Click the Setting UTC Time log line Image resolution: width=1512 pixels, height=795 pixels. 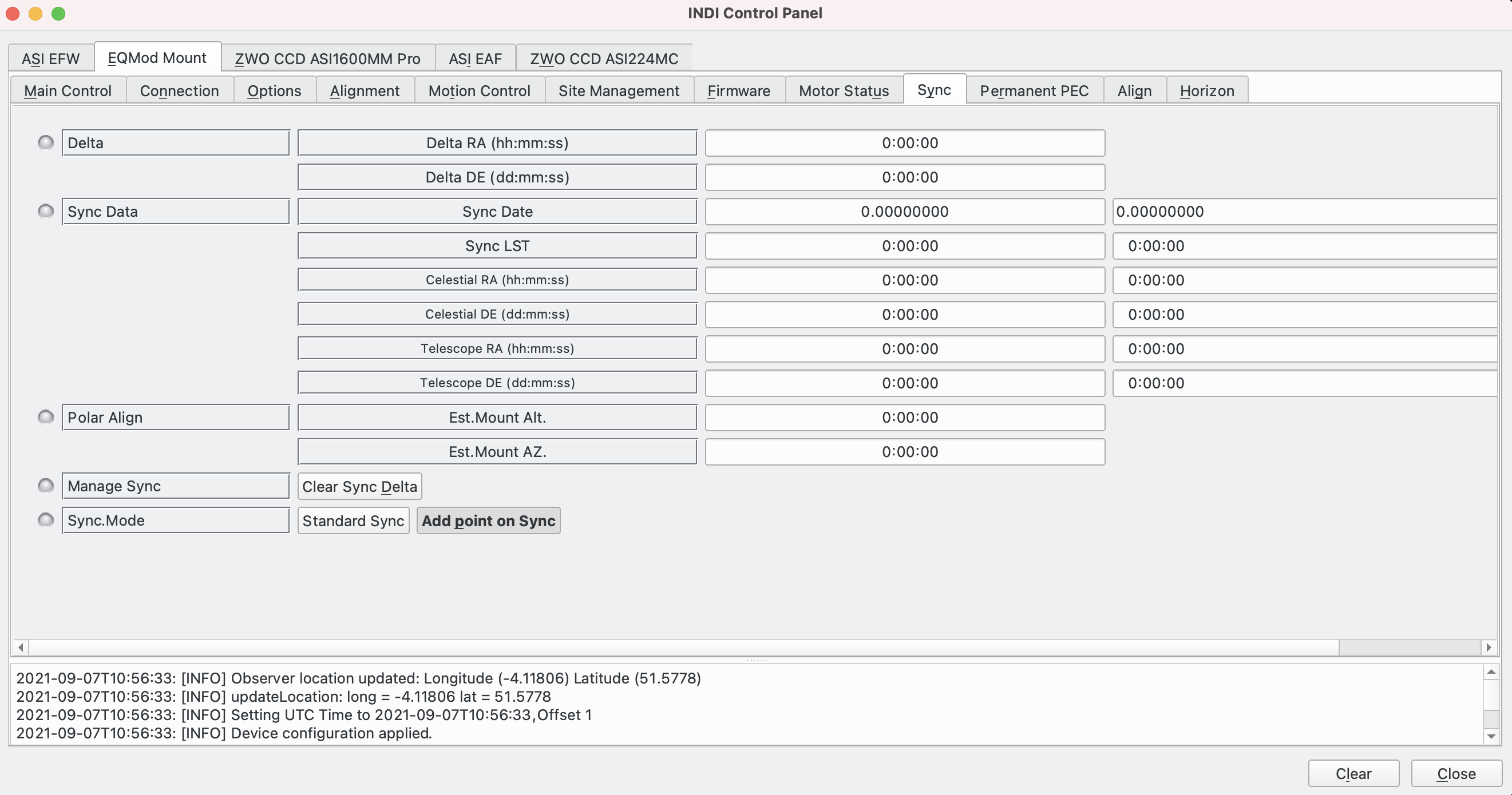coord(304,714)
